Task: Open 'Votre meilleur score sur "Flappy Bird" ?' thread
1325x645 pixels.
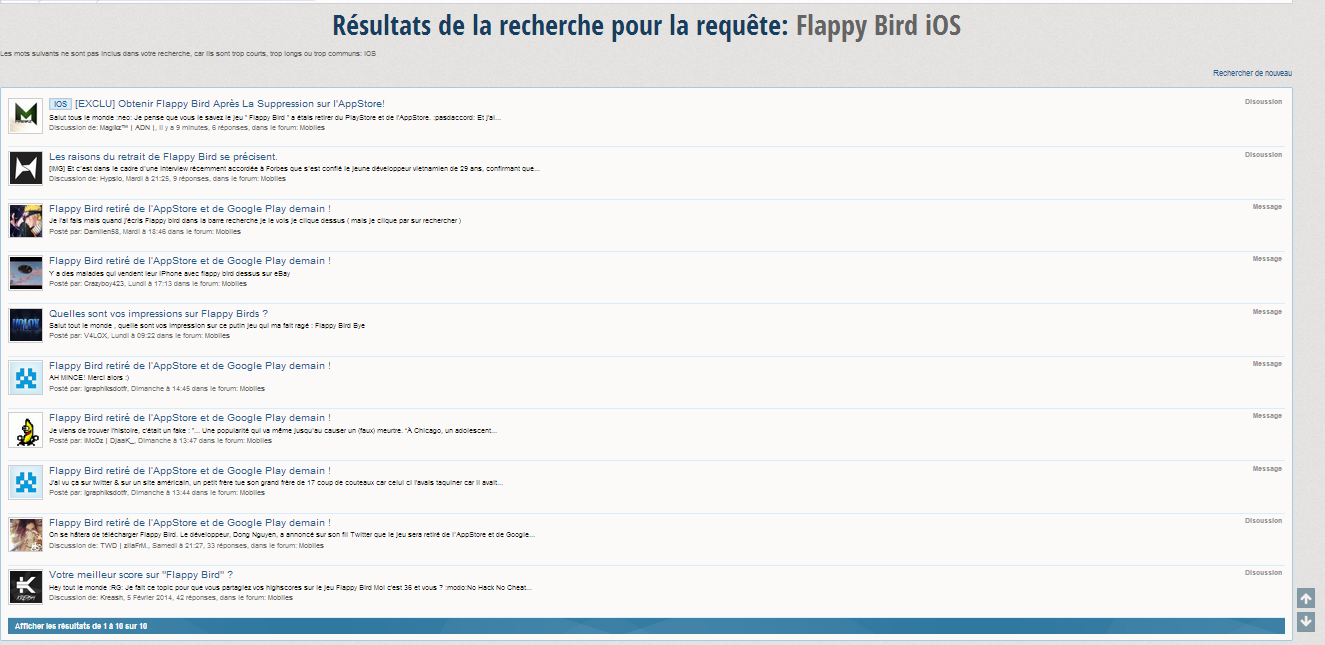Action: [141, 574]
